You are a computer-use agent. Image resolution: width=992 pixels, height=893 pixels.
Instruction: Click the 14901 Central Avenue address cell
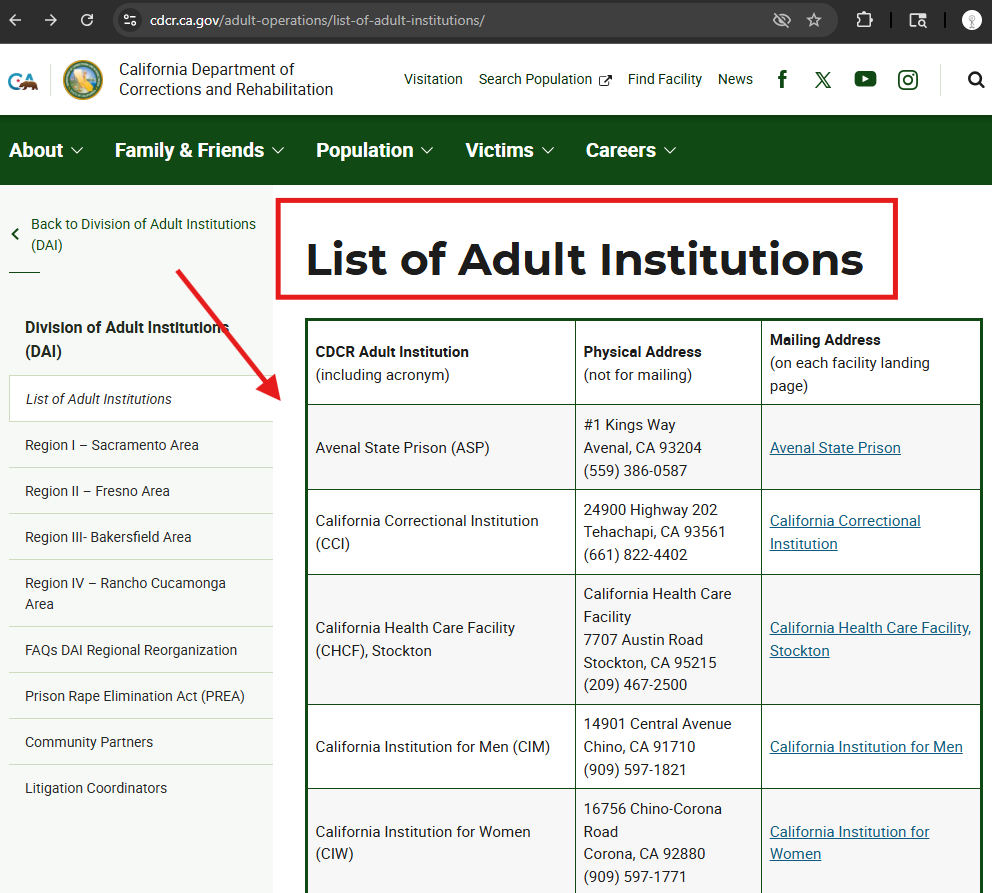coord(668,747)
